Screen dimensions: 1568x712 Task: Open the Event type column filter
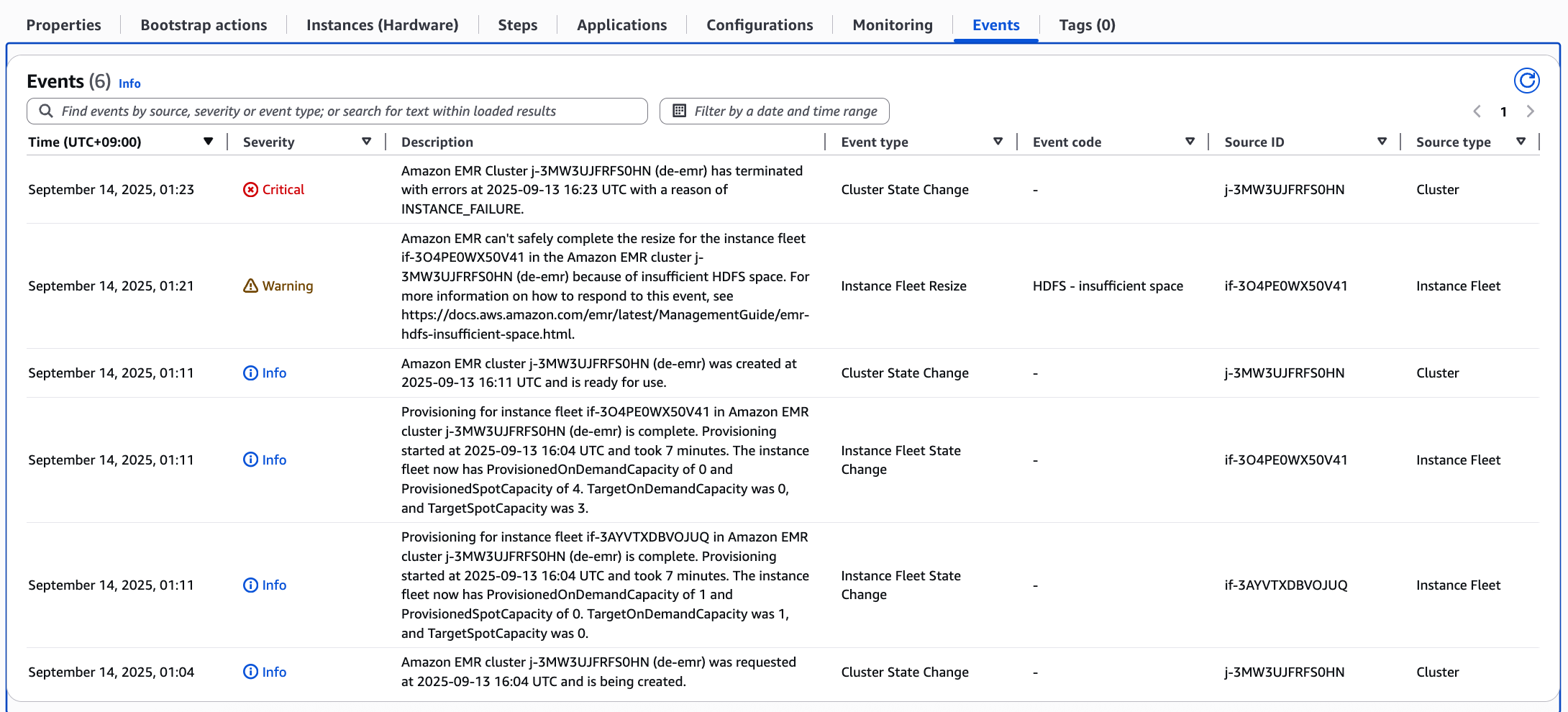click(x=998, y=141)
